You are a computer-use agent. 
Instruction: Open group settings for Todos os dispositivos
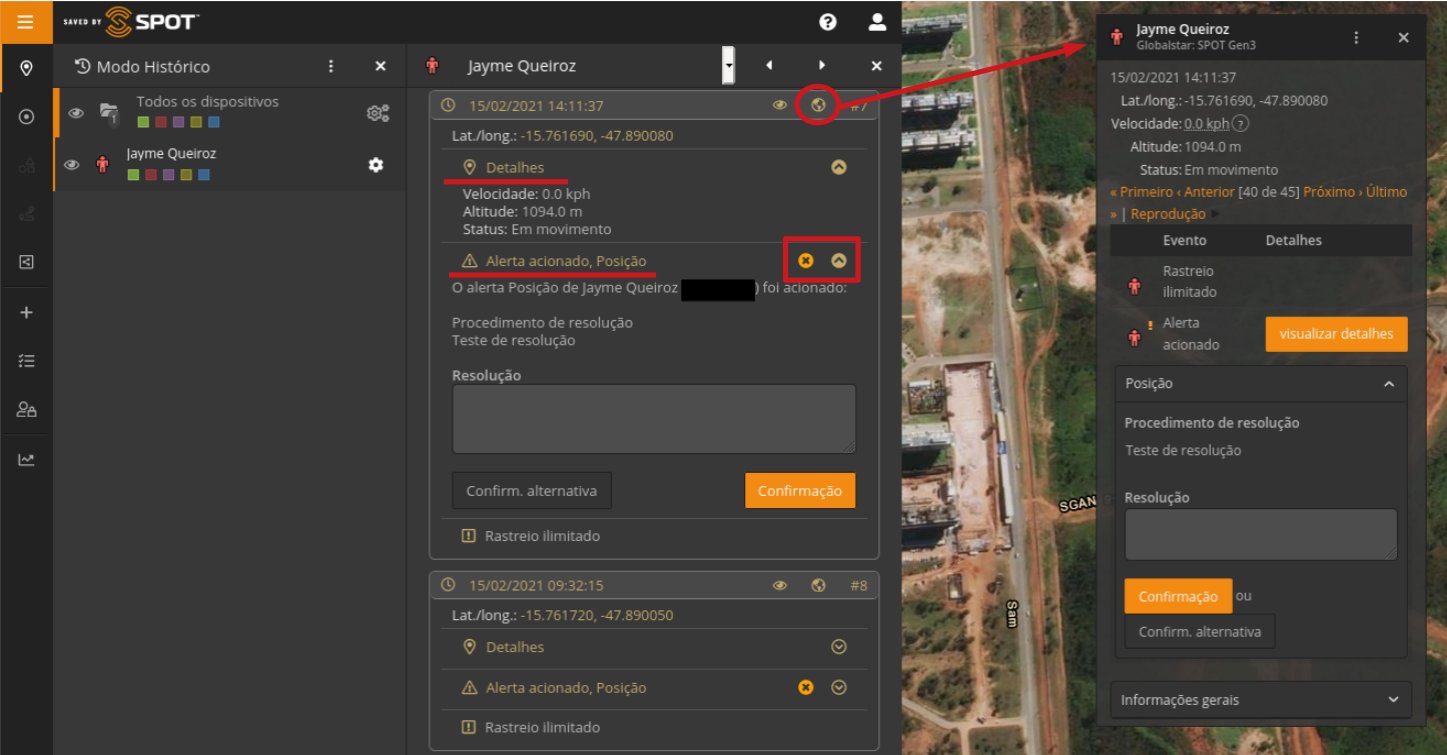[x=377, y=113]
